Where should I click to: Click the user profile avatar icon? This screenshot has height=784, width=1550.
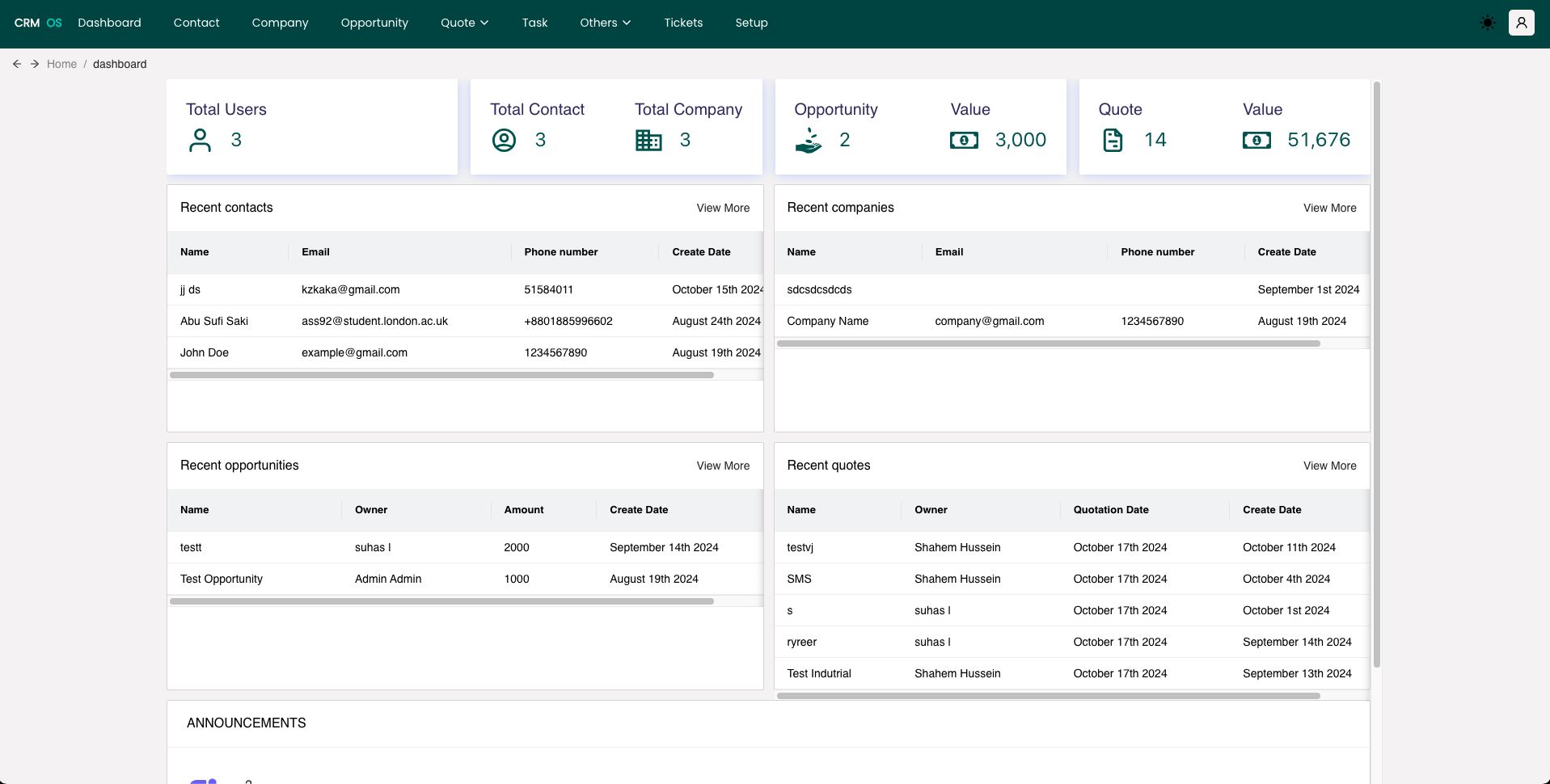tap(1521, 23)
